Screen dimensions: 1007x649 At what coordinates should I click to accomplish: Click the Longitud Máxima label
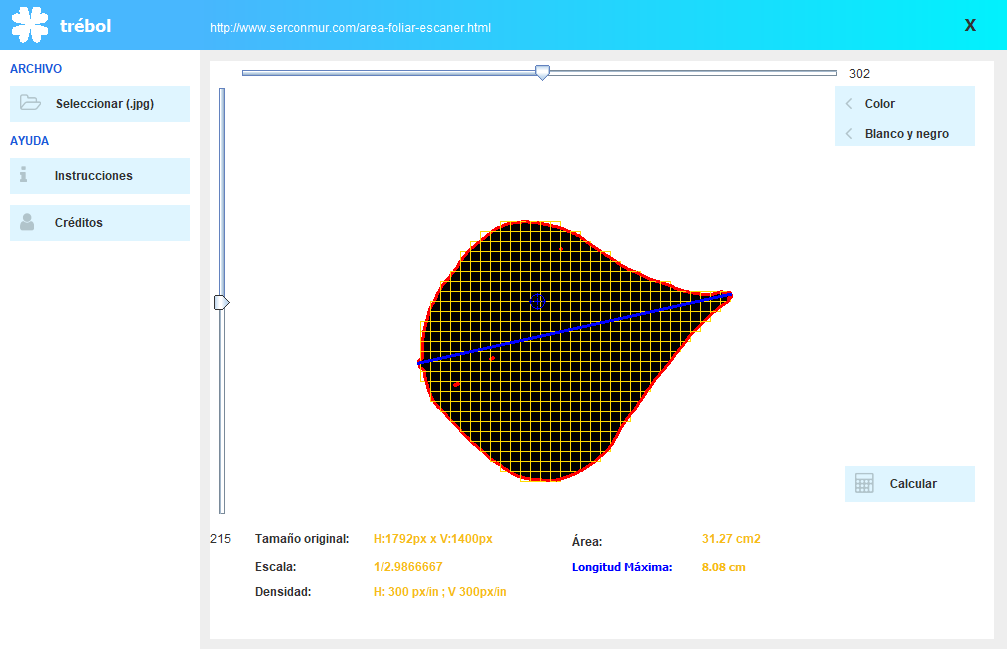click(622, 567)
